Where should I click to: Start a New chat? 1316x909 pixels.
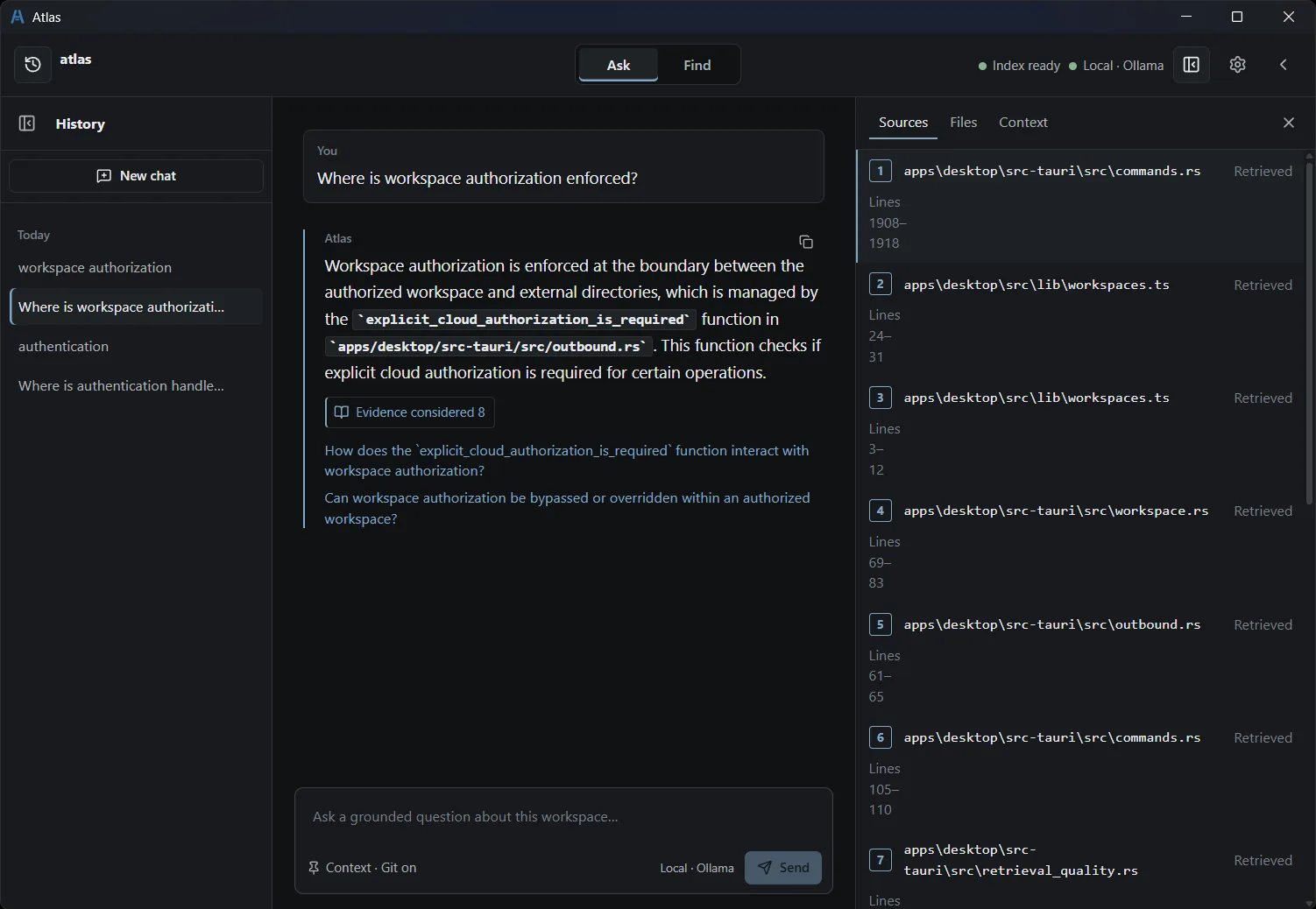pyautogui.click(x=136, y=176)
